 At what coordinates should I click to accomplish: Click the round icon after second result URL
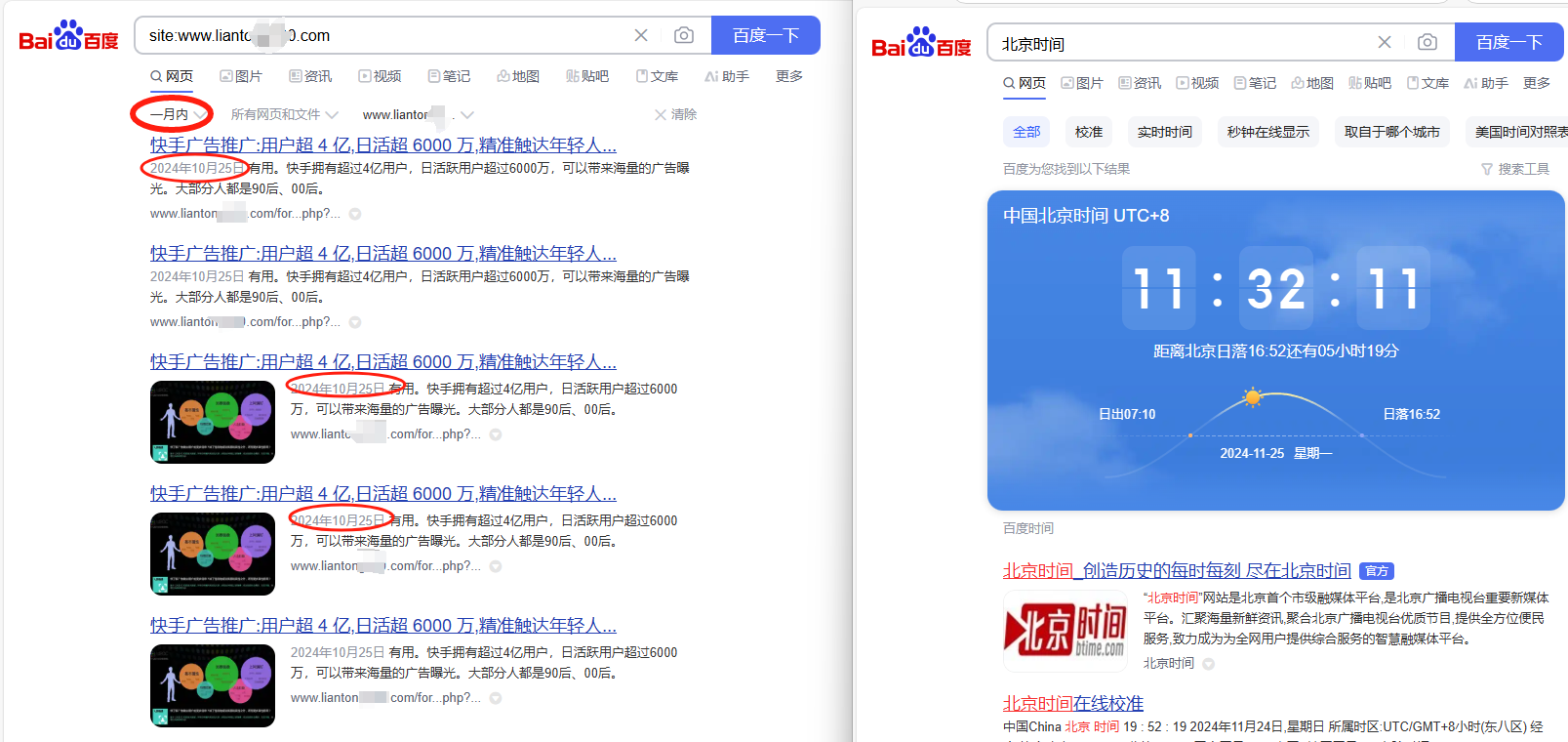(355, 322)
